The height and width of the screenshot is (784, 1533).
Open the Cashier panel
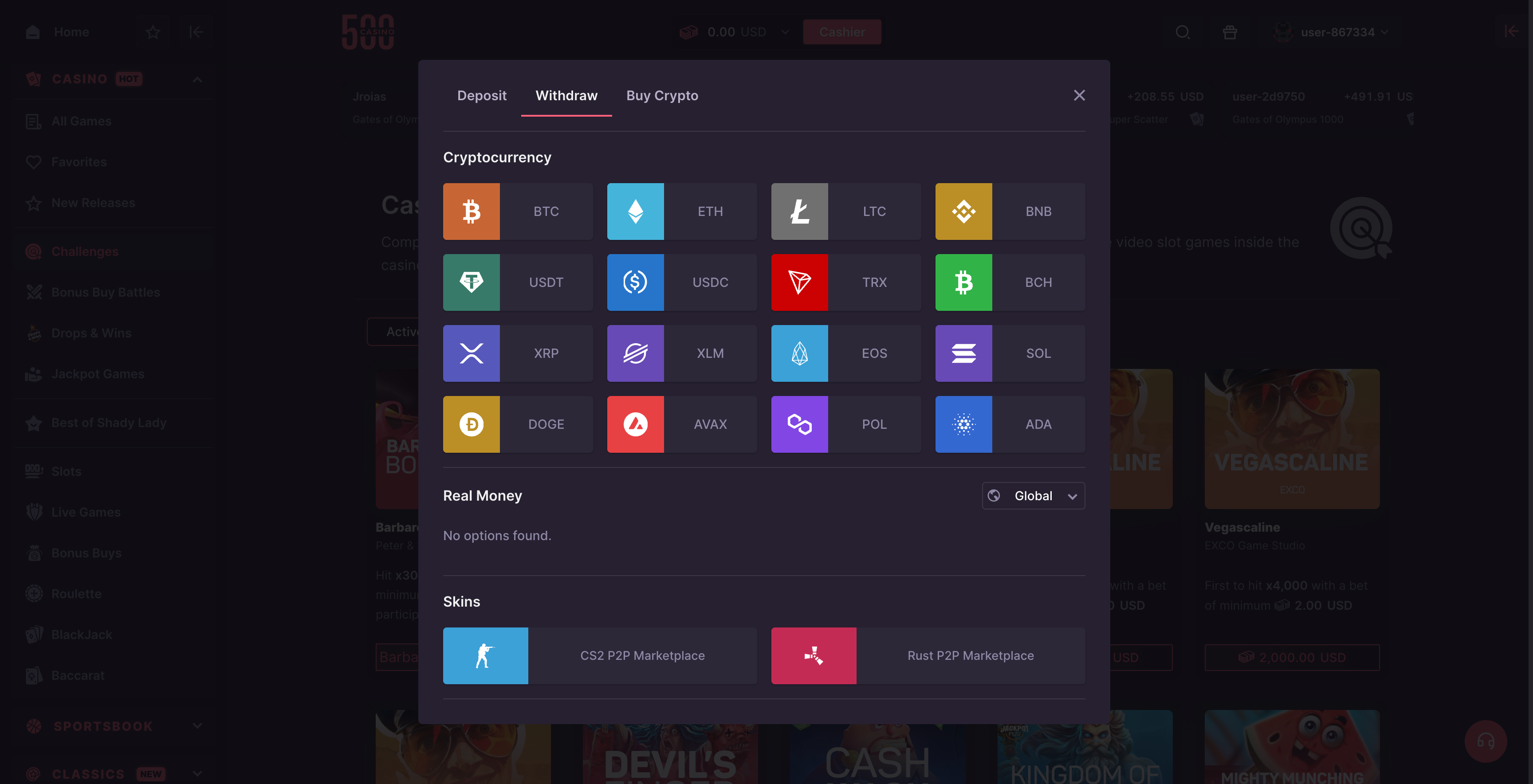pos(841,31)
